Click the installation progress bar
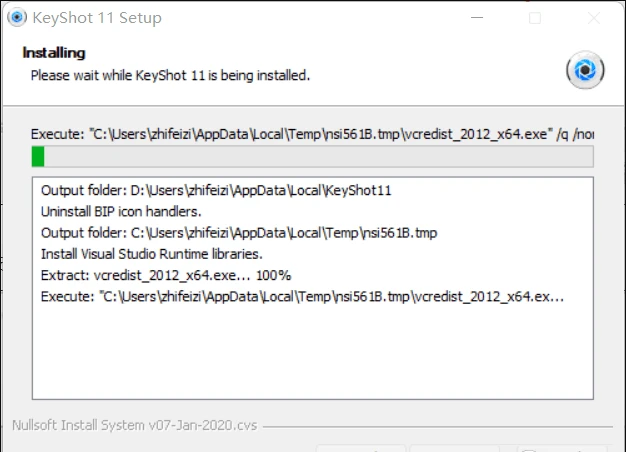 (x=312, y=156)
